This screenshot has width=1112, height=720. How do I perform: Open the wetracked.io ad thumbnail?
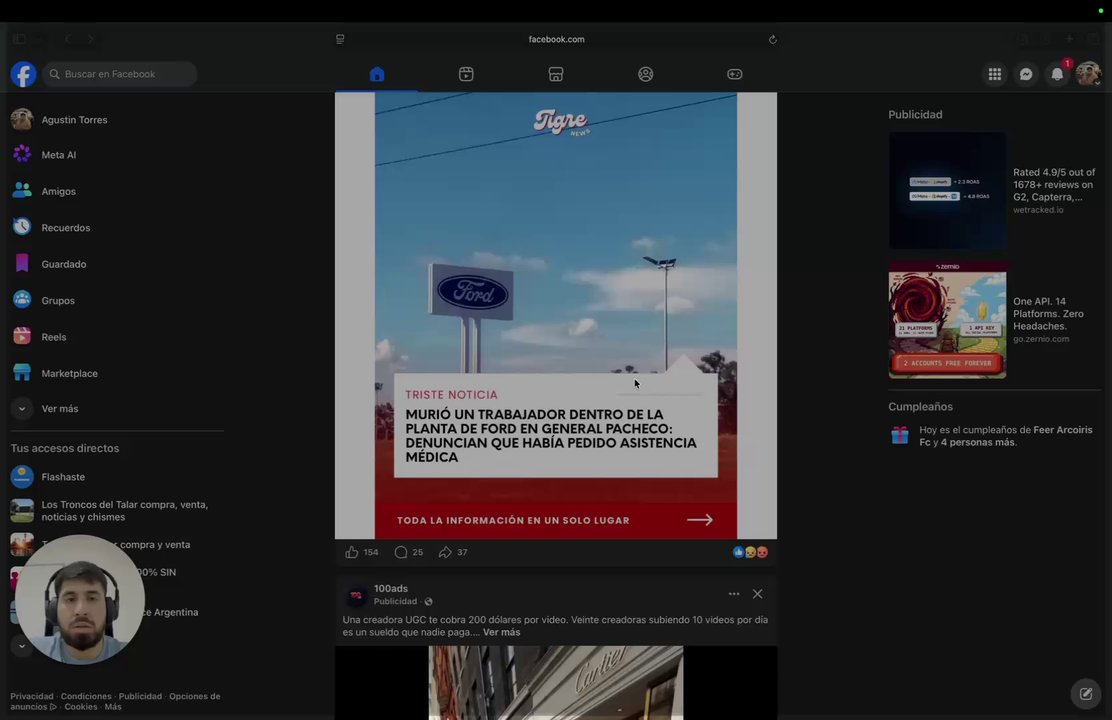coord(947,191)
